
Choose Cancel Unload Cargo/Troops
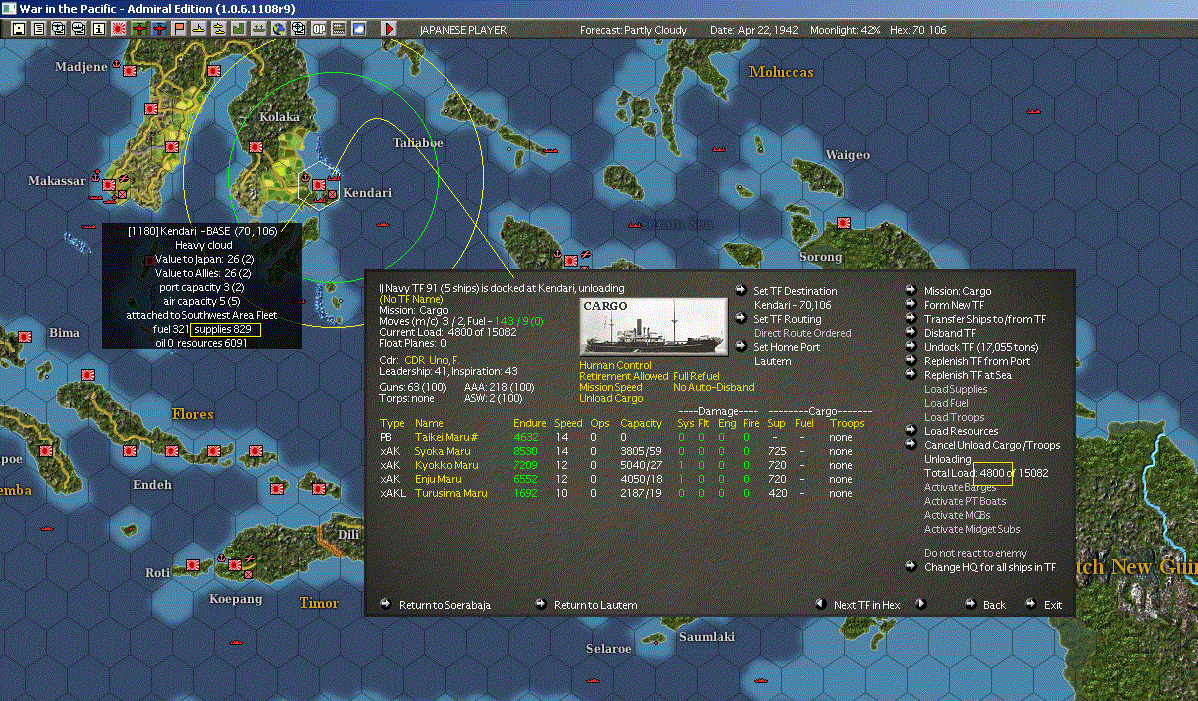click(x=992, y=445)
